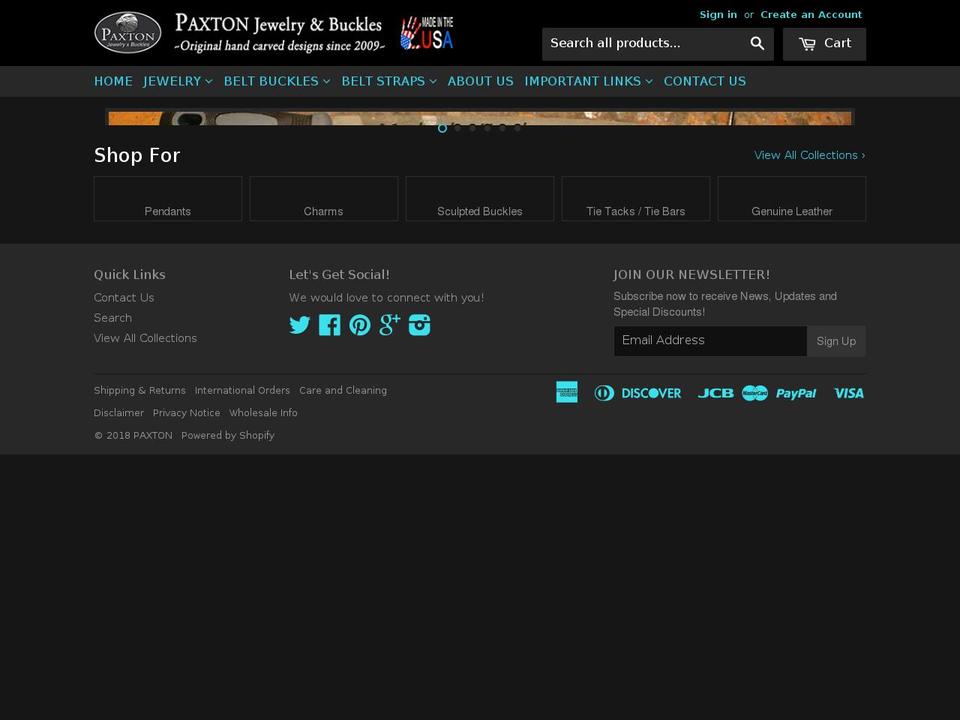Image resolution: width=960 pixels, height=720 pixels.
Task: Open the Sculpted Buckles collection tile
Action: pyautogui.click(x=479, y=199)
